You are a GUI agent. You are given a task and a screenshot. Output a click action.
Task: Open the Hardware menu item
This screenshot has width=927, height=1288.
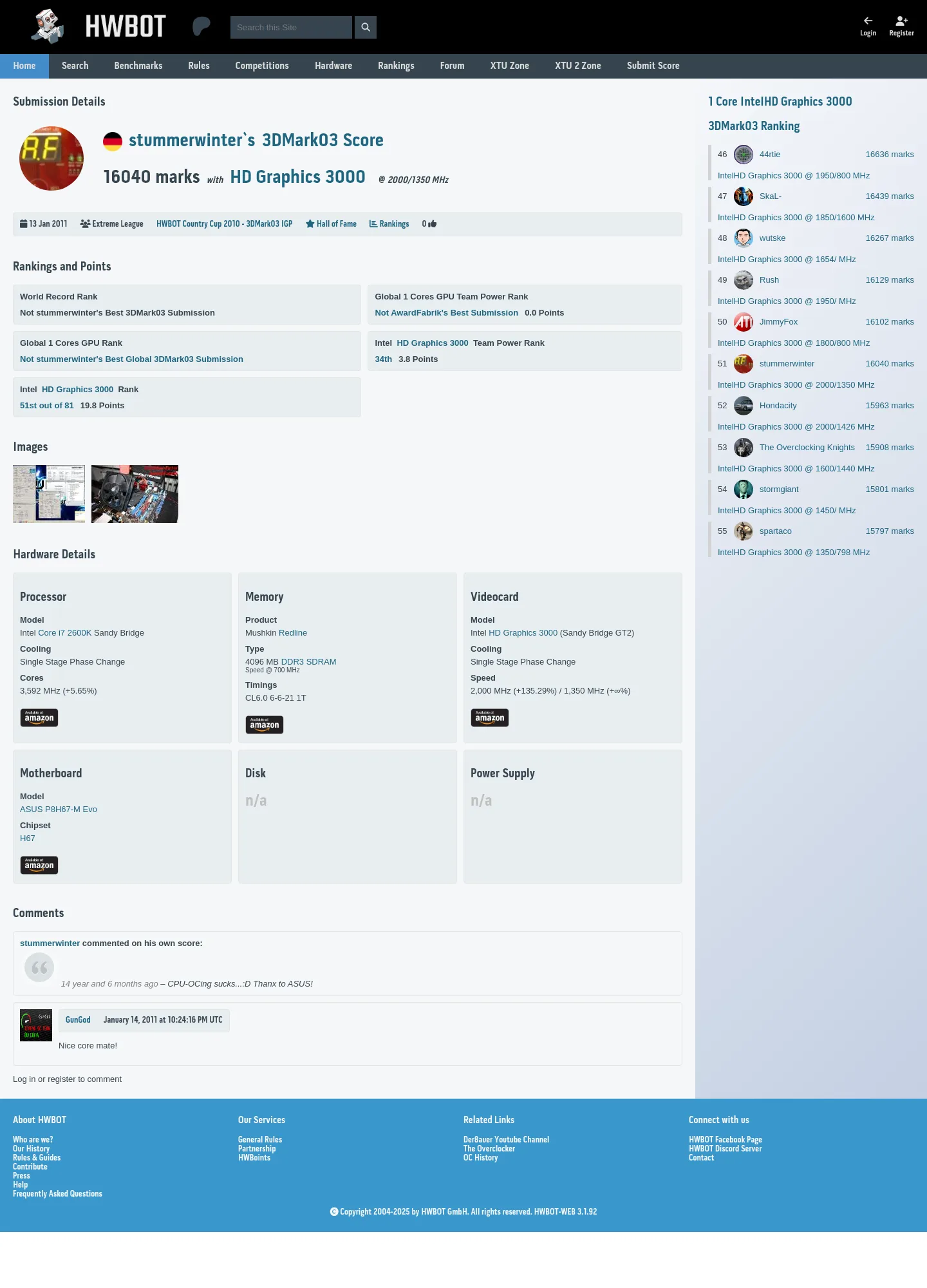coord(333,66)
